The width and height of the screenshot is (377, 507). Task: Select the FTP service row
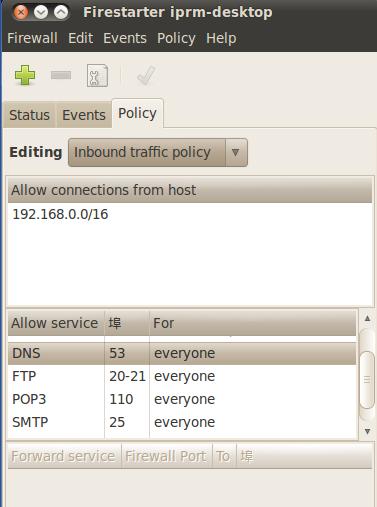tap(182, 376)
